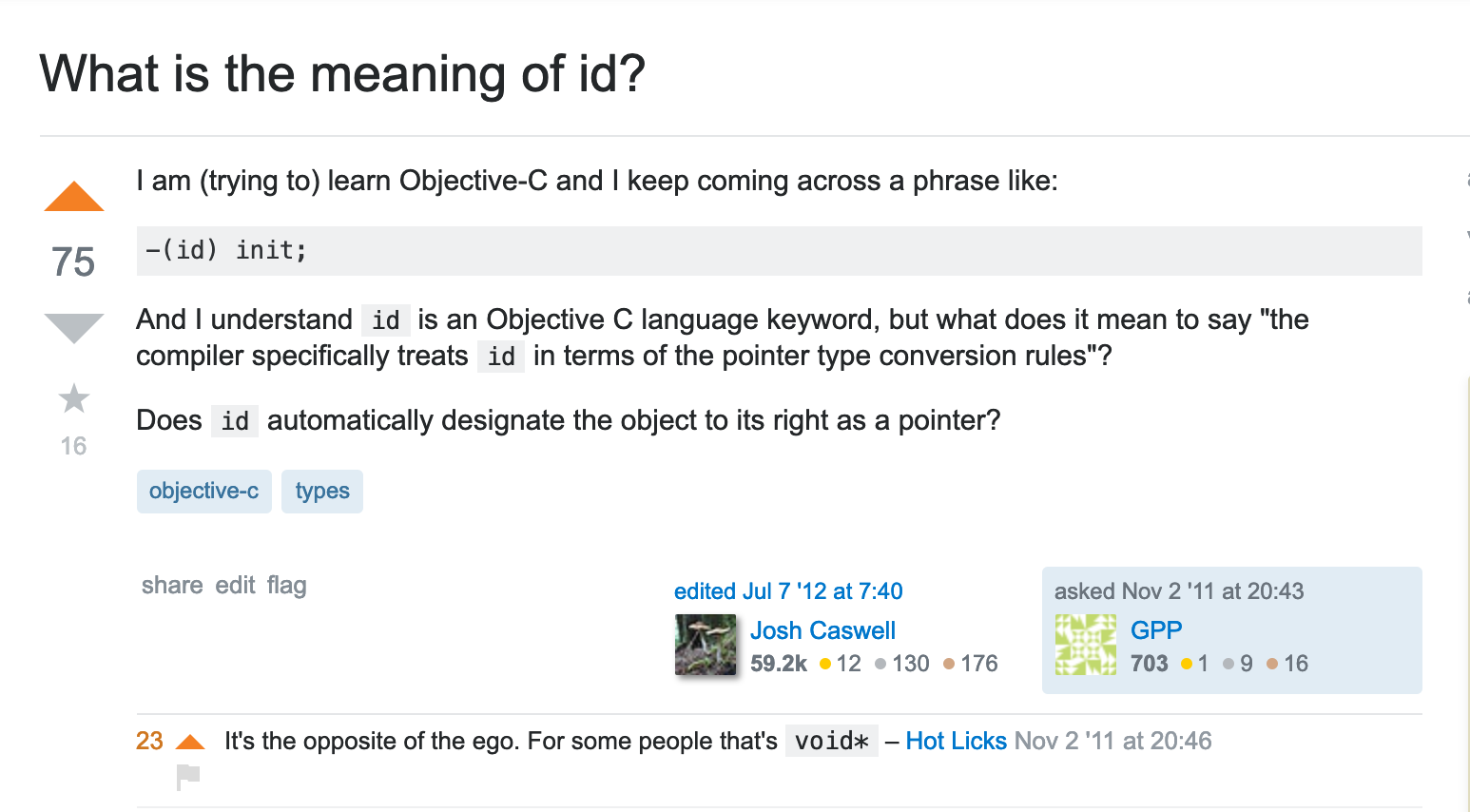Open the types tag
Image resolution: width=1470 pixels, height=812 pixels.
tap(322, 492)
